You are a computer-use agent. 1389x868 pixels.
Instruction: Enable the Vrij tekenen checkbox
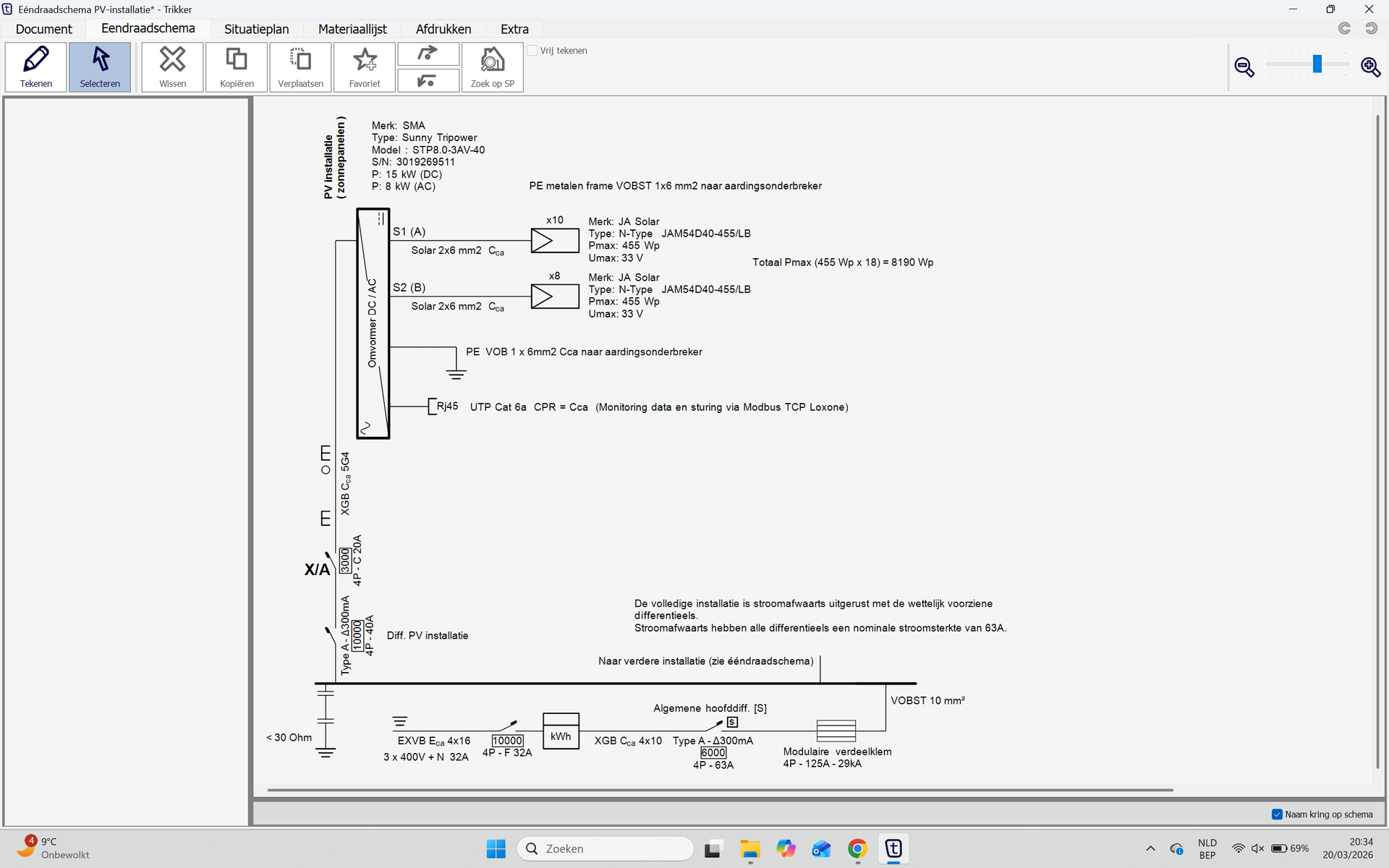[x=532, y=51]
